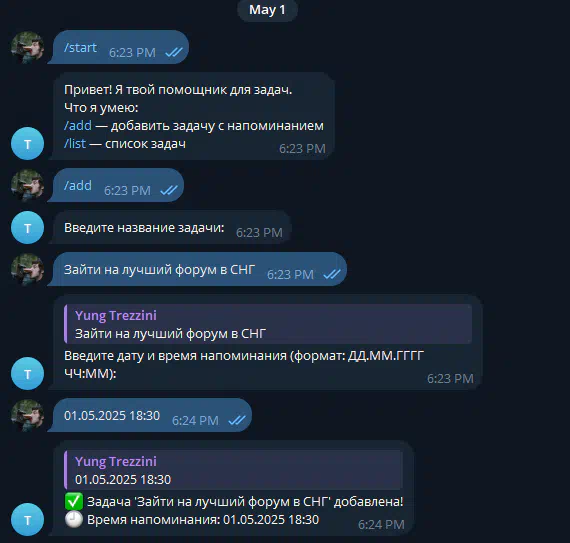The width and height of the screenshot is (570, 543).
Task: Click the user avatar beside /start message
Action: (28, 48)
